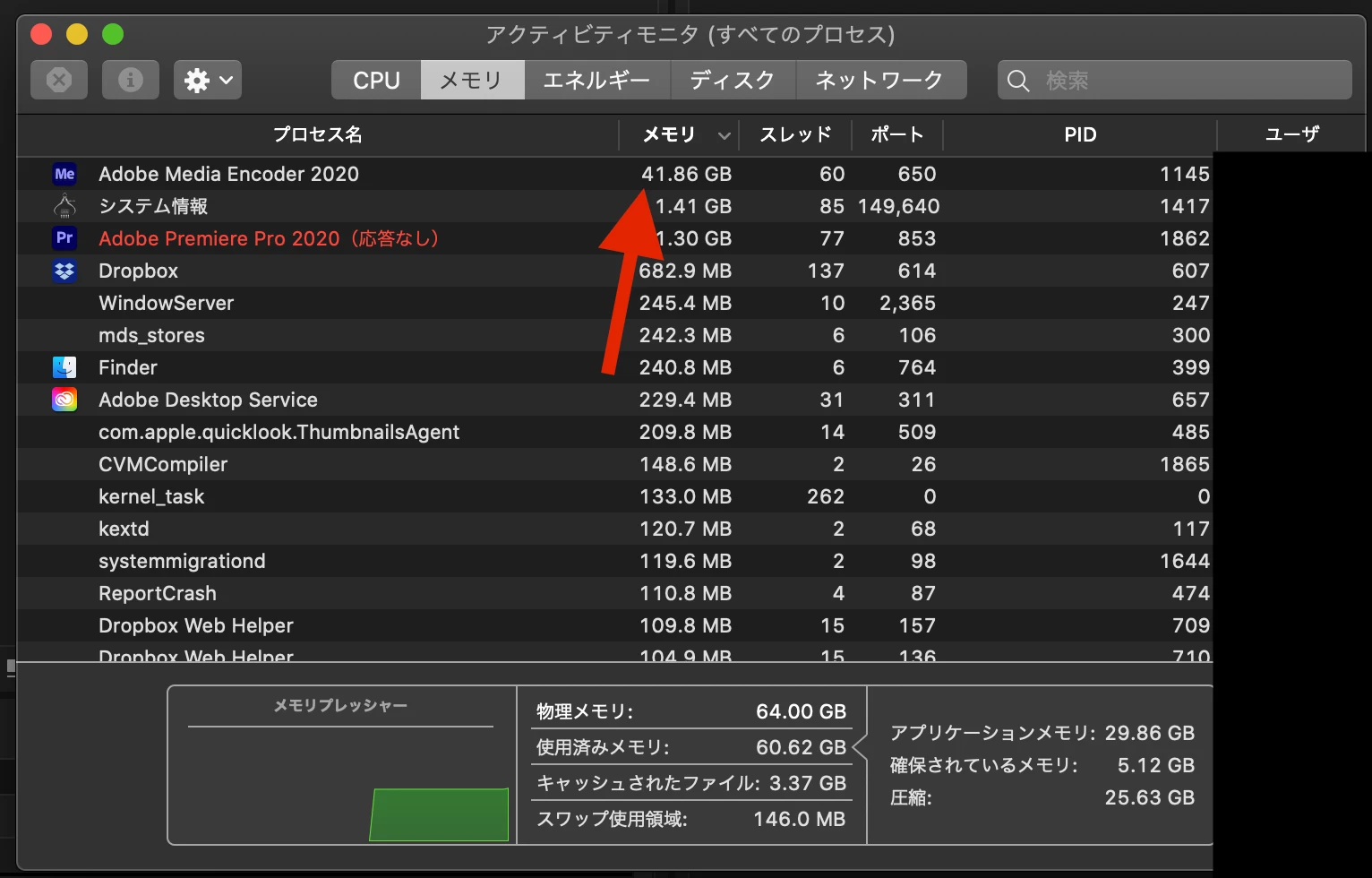Click the メモリプレッシャー graph
This screenshot has height=878, width=1372.
(x=341, y=765)
